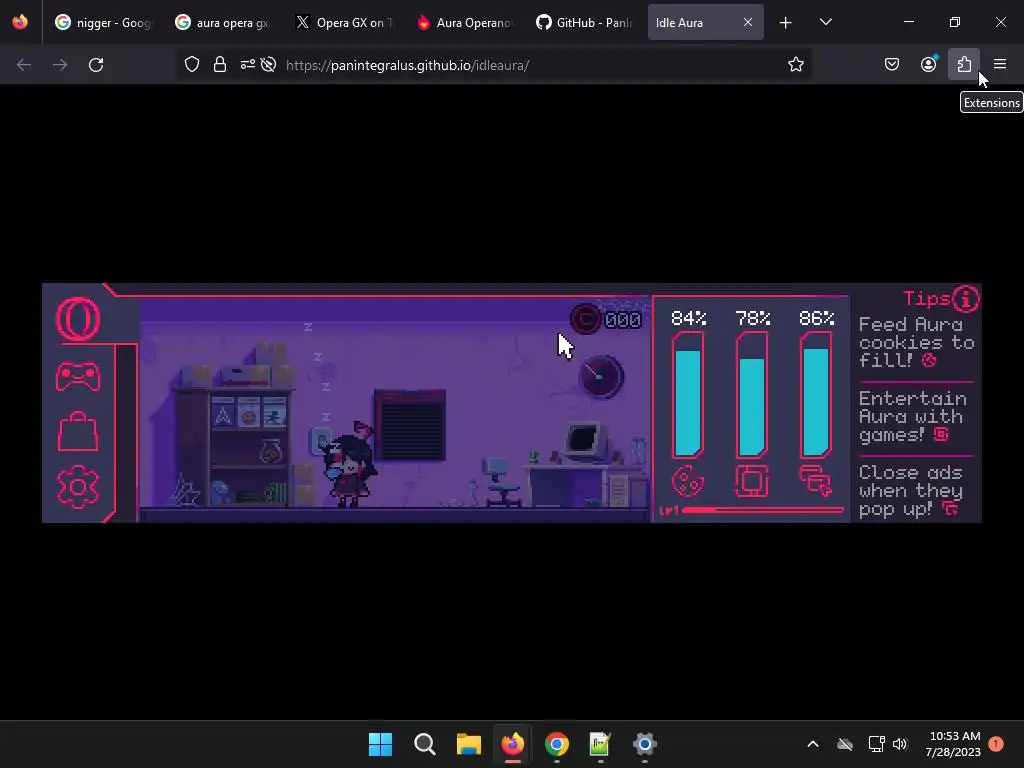This screenshot has height=768, width=1024.
Task: Click the Tips info icon
Action: [966, 299]
